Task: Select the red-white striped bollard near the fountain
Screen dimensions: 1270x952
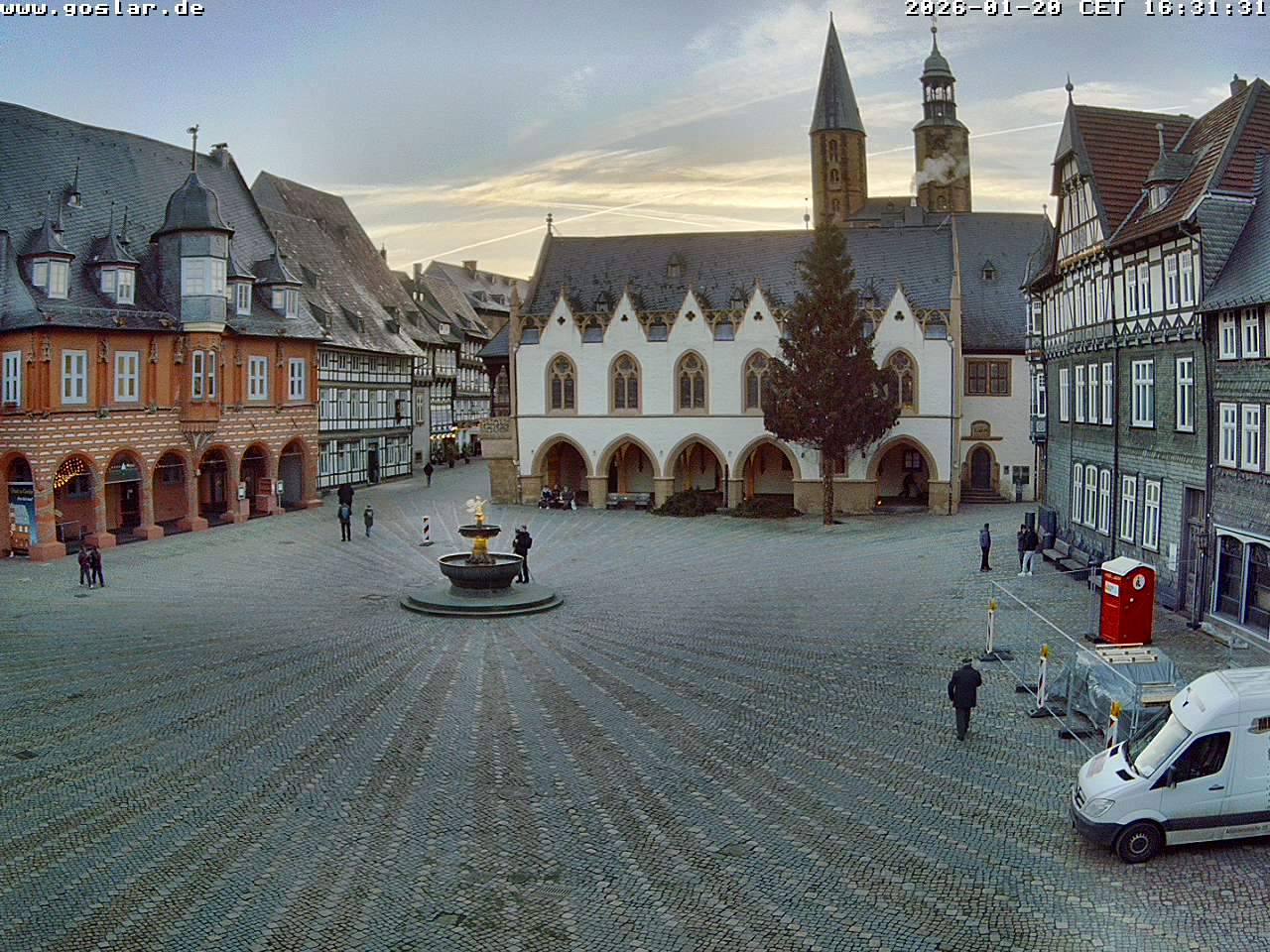Action: 426,531
